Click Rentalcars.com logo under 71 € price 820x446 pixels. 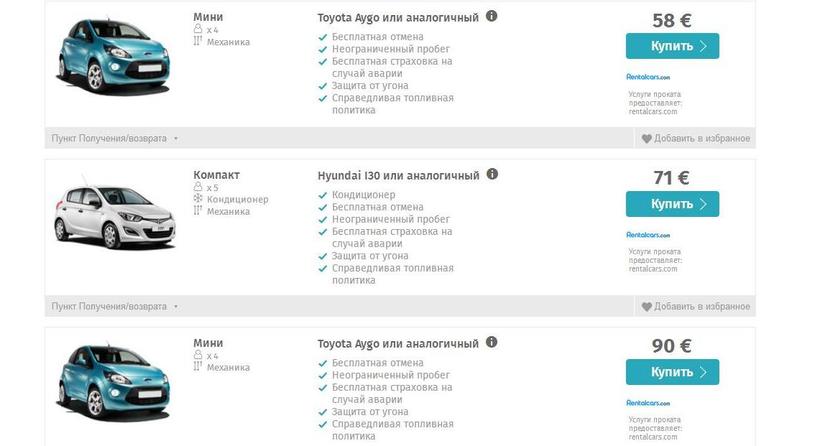pyautogui.click(x=648, y=234)
